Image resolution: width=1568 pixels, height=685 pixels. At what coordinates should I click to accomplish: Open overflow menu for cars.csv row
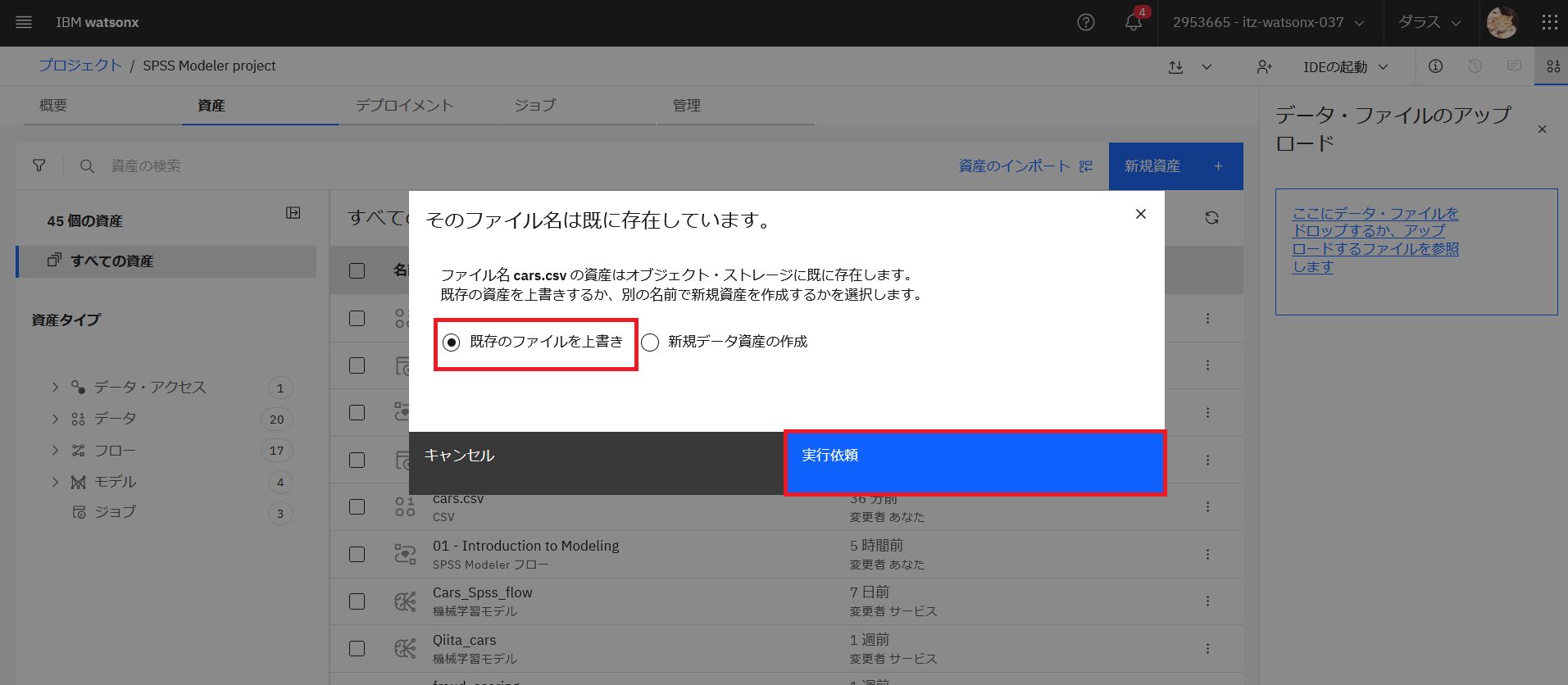pyautogui.click(x=1207, y=507)
